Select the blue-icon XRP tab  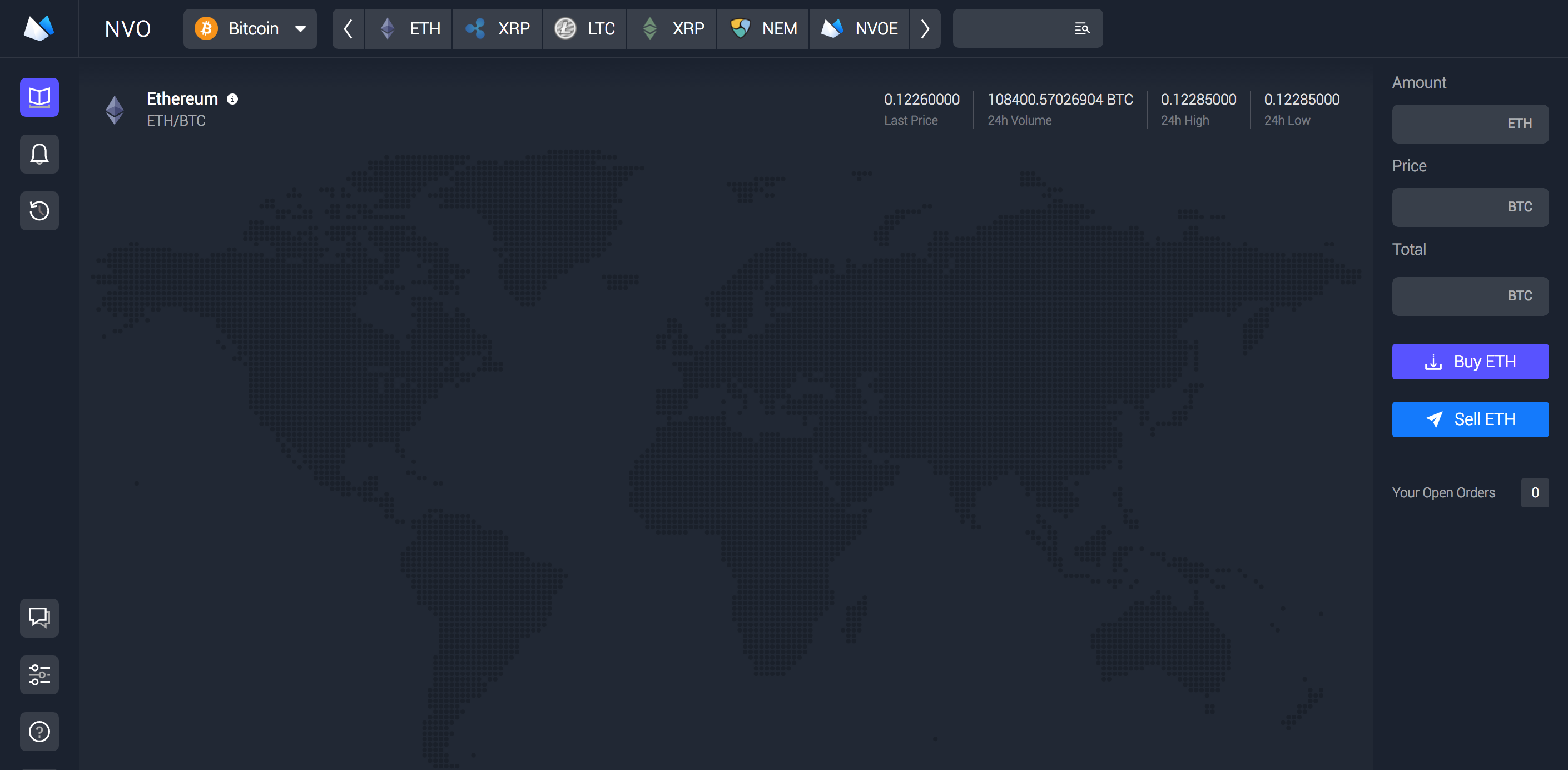497,28
